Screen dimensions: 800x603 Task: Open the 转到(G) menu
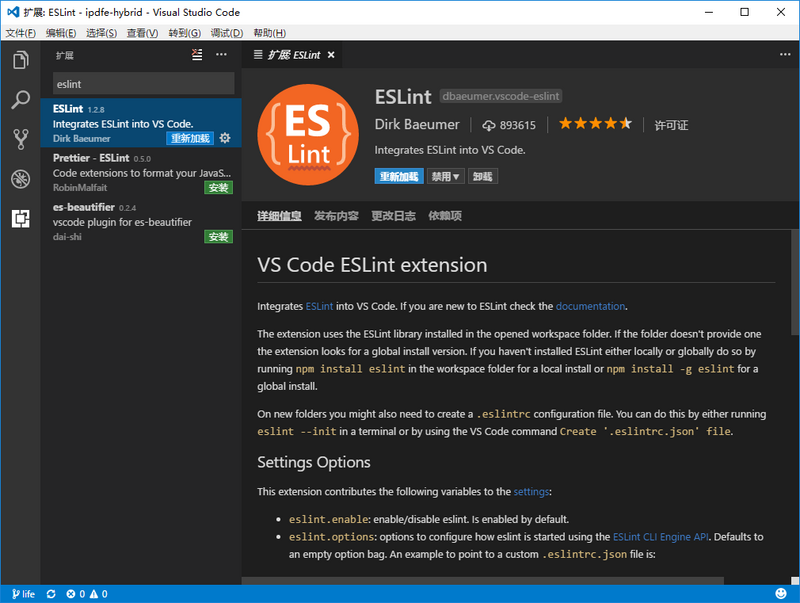coord(184,33)
